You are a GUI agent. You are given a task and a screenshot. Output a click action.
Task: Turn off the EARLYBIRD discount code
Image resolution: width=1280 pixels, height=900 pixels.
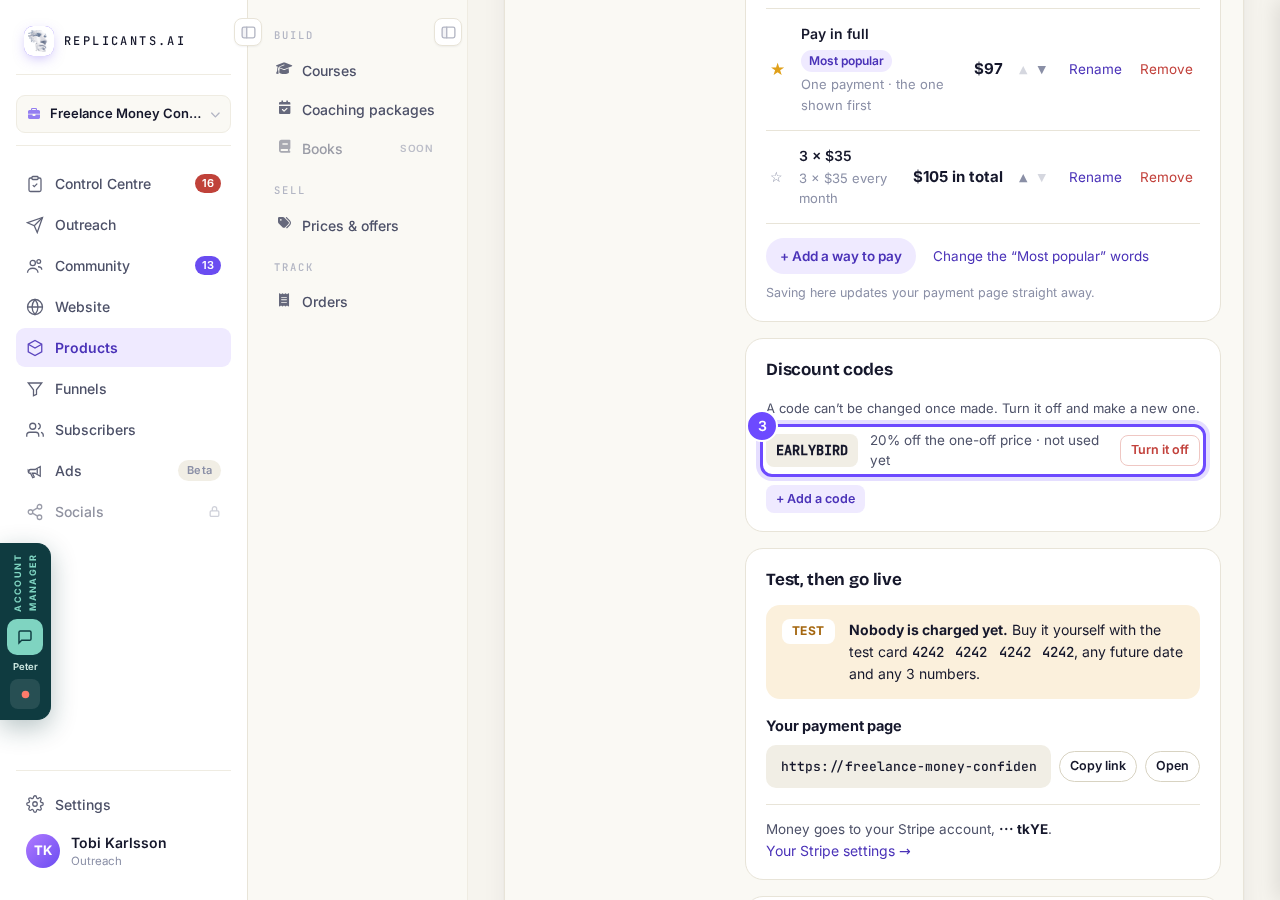tap(1160, 450)
